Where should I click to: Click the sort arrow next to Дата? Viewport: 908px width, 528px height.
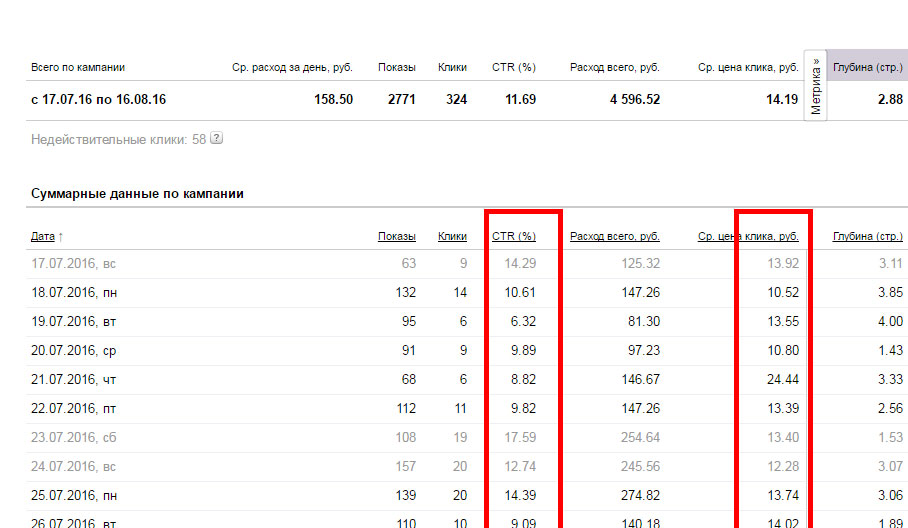click(60, 237)
